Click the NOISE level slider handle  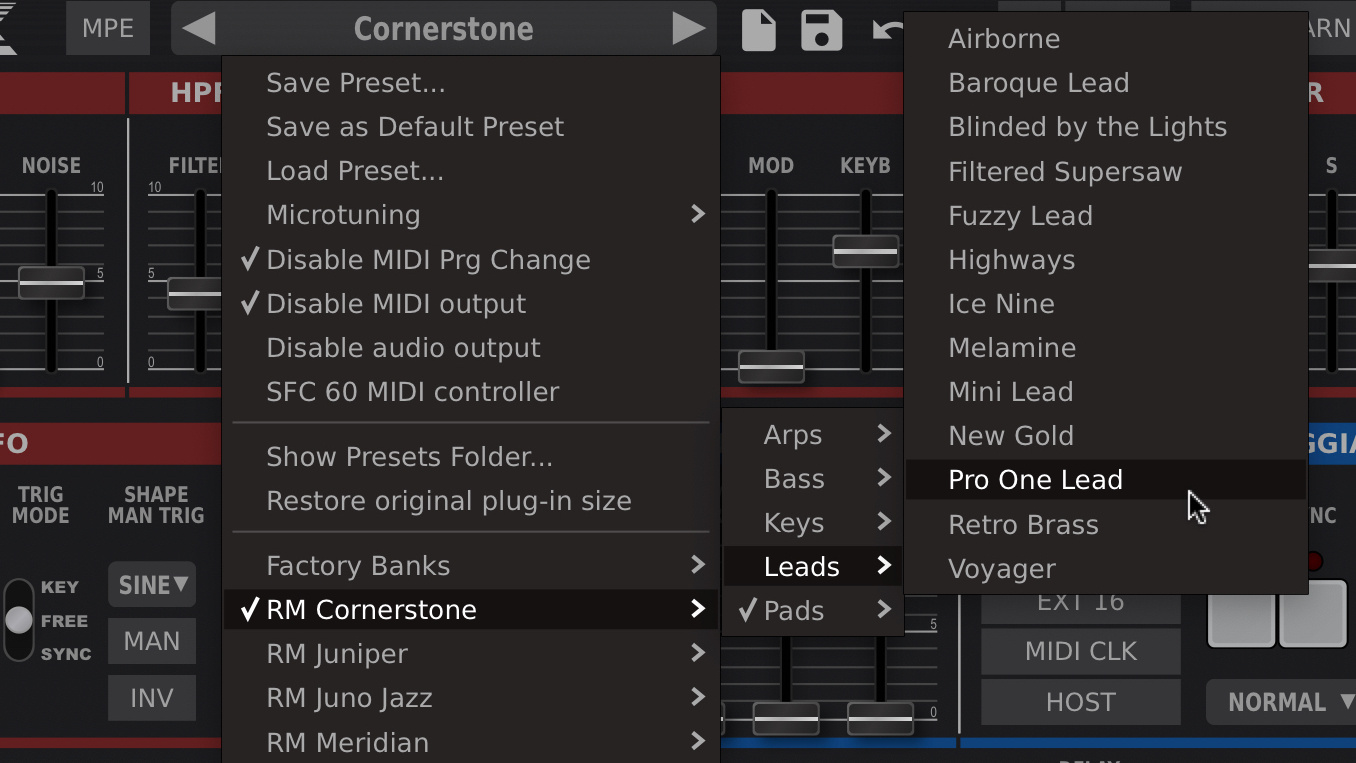coord(51,283)
